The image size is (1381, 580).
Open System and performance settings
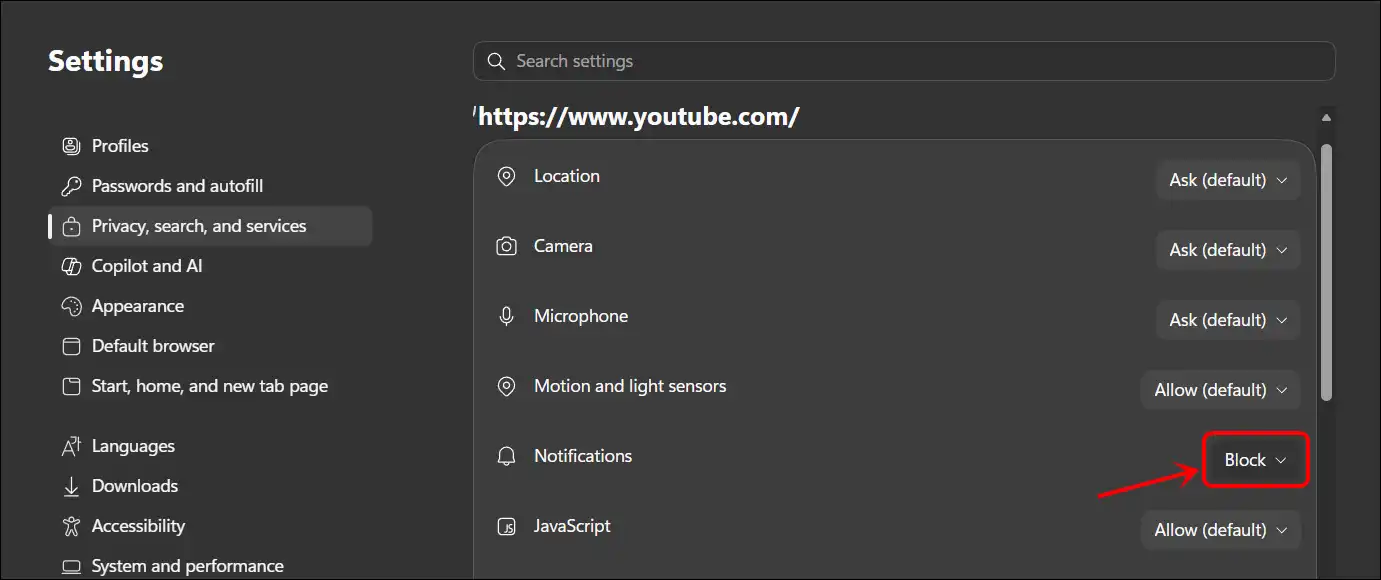pyautogui.click(x=210, y=566)
